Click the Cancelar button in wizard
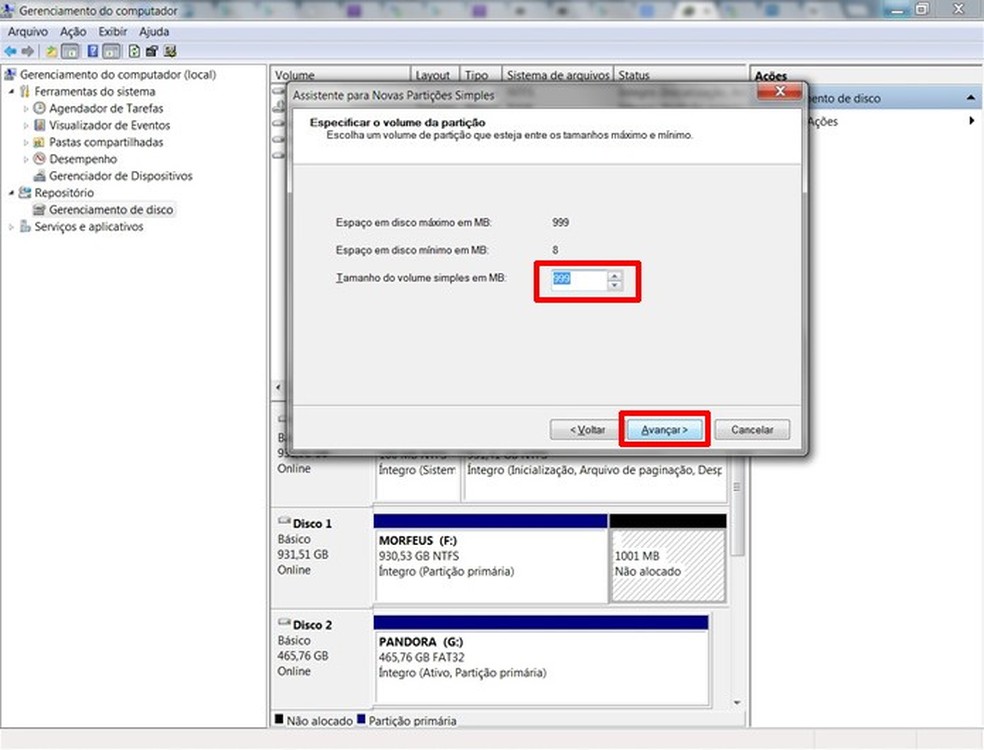 pos(752,430)
